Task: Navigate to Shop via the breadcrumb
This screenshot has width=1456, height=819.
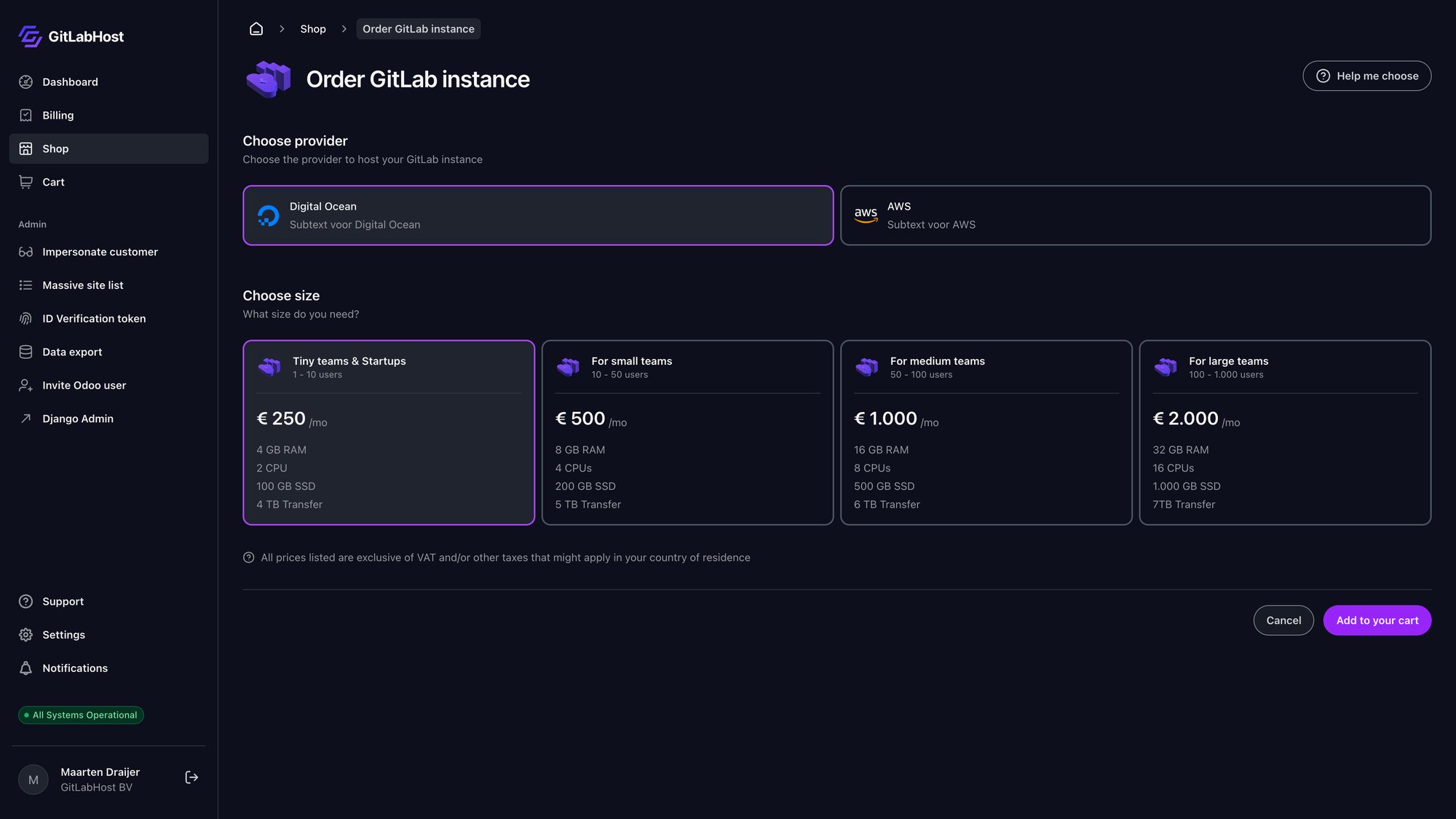Action: pos(313,28)
